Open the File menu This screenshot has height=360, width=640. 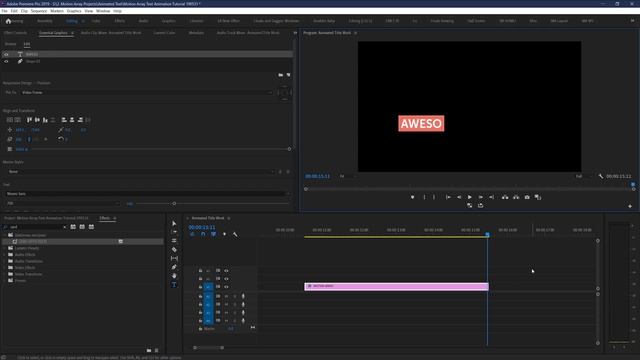click(4, 11)
